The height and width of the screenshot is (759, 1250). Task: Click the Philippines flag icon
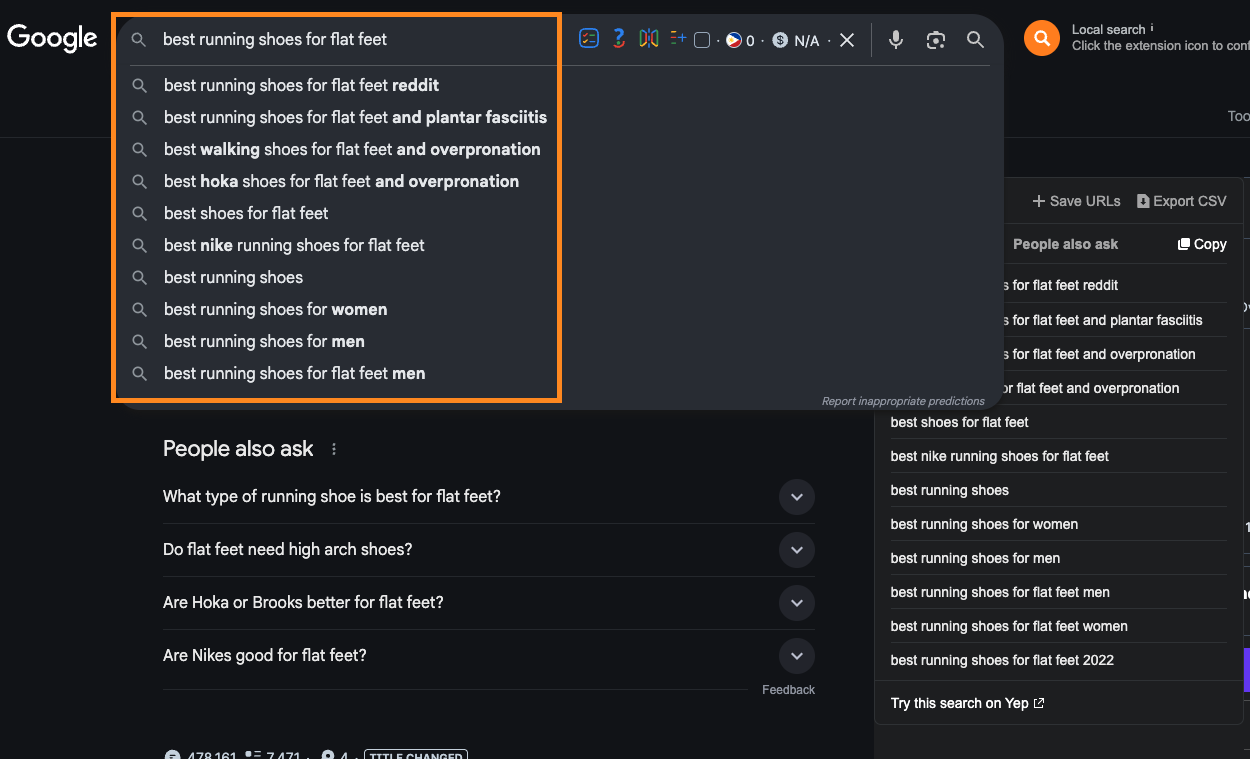(x=733, y=40)
